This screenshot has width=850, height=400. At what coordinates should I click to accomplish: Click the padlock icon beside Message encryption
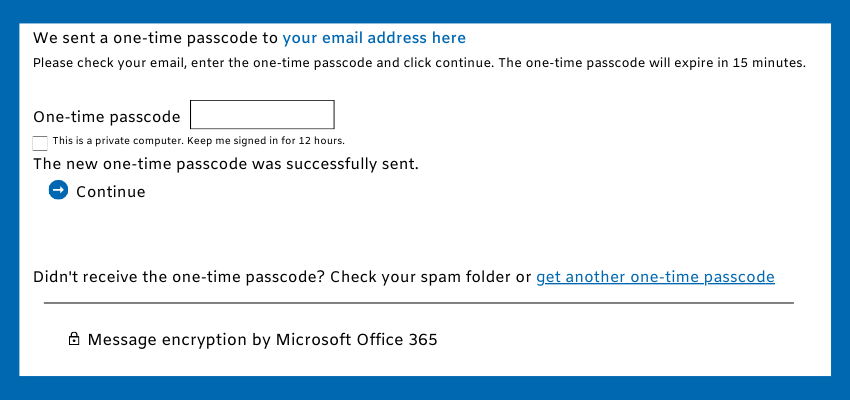click(73, 339)
